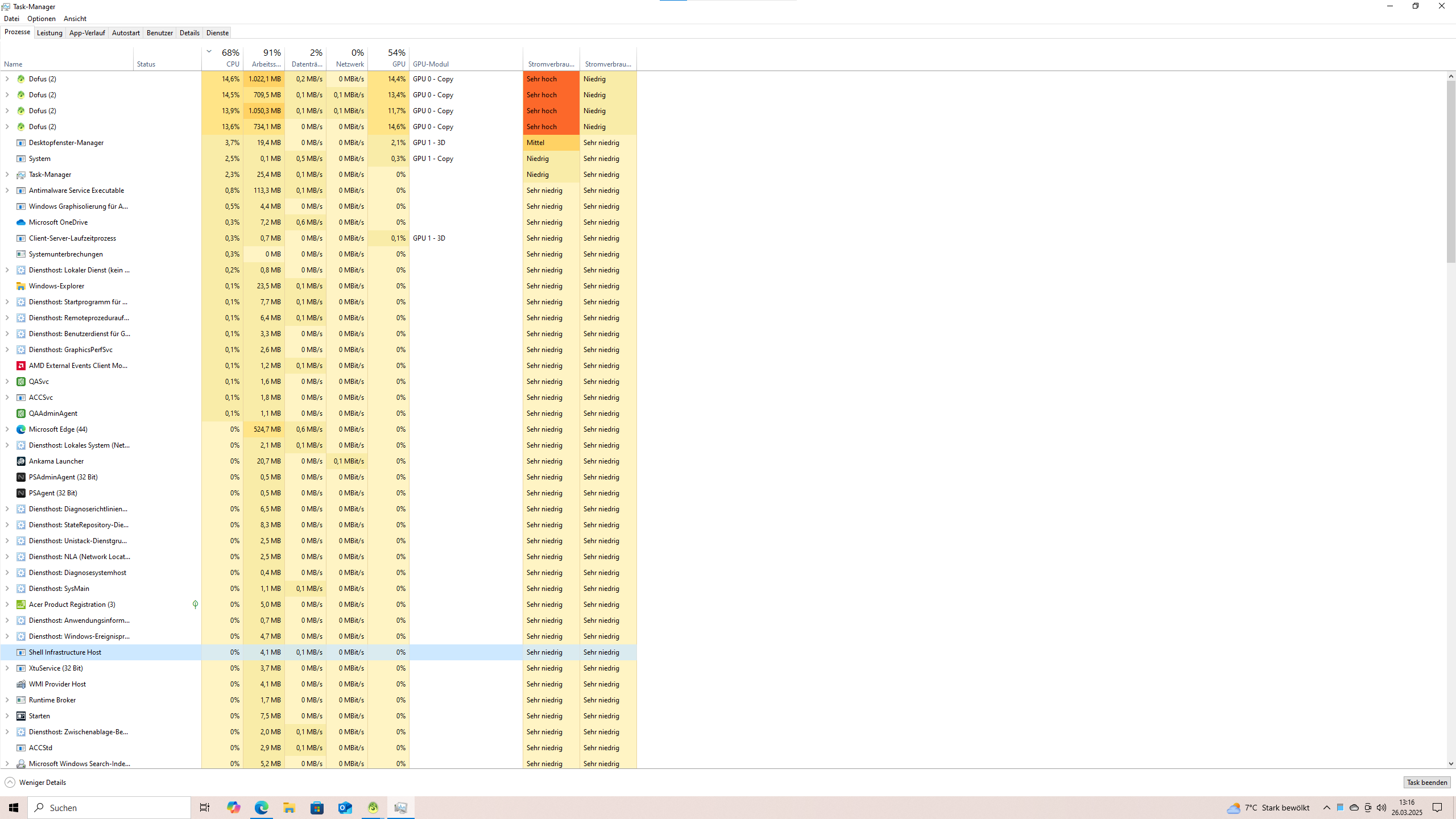This screenshot has width=1456, height=819.
Task: Open the Optionen menu
Action: [x=42, y=19]
